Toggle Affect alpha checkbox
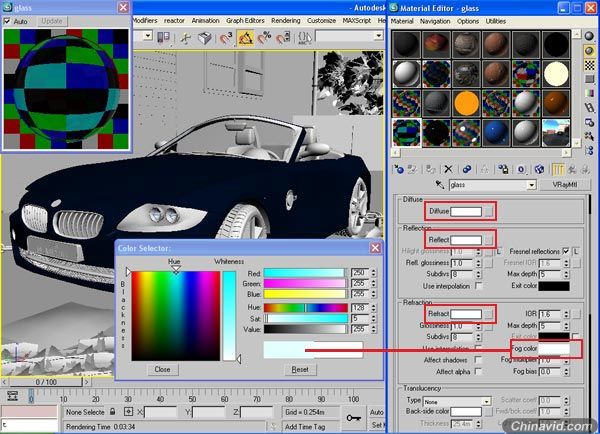This screenshot has height=434, width=600. [478, 371]
